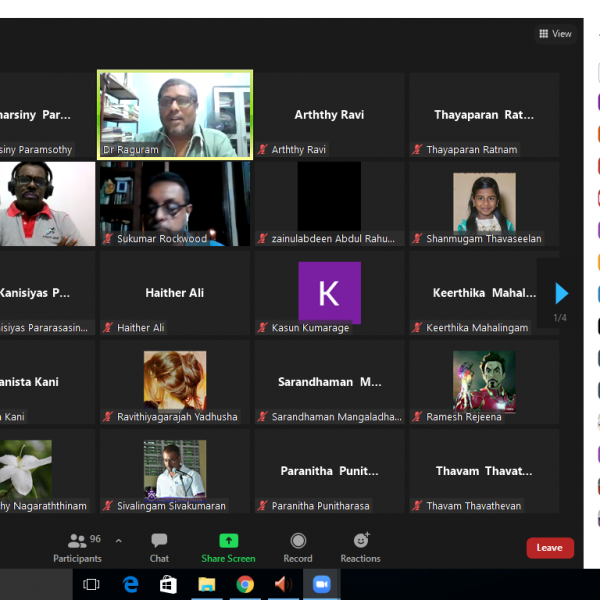This screenshot has height=600, width=600.
Task: Click muted mic icon for Shanmugam Thavaseelan
Action: pyautogui.click(x=417, y=238)
